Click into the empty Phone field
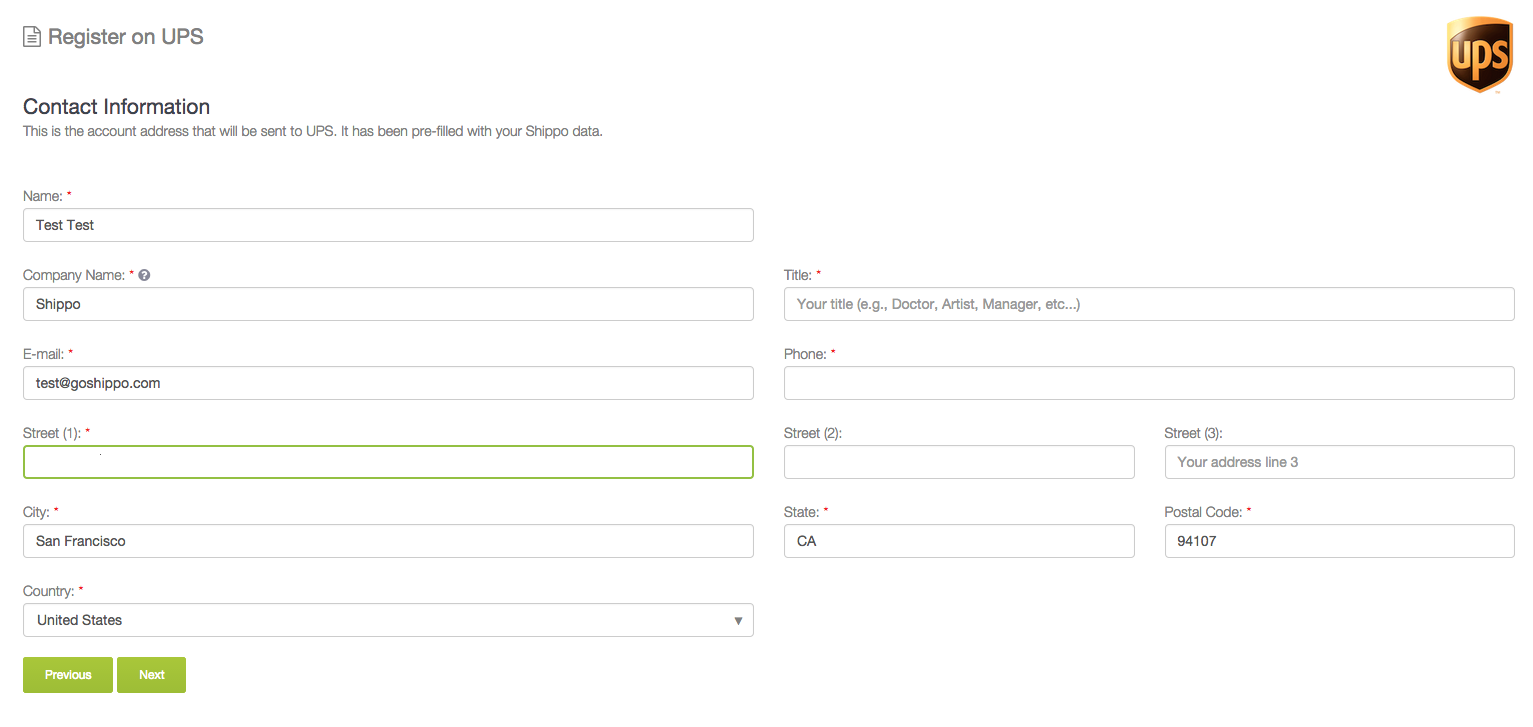 (x=1149, y=383)
